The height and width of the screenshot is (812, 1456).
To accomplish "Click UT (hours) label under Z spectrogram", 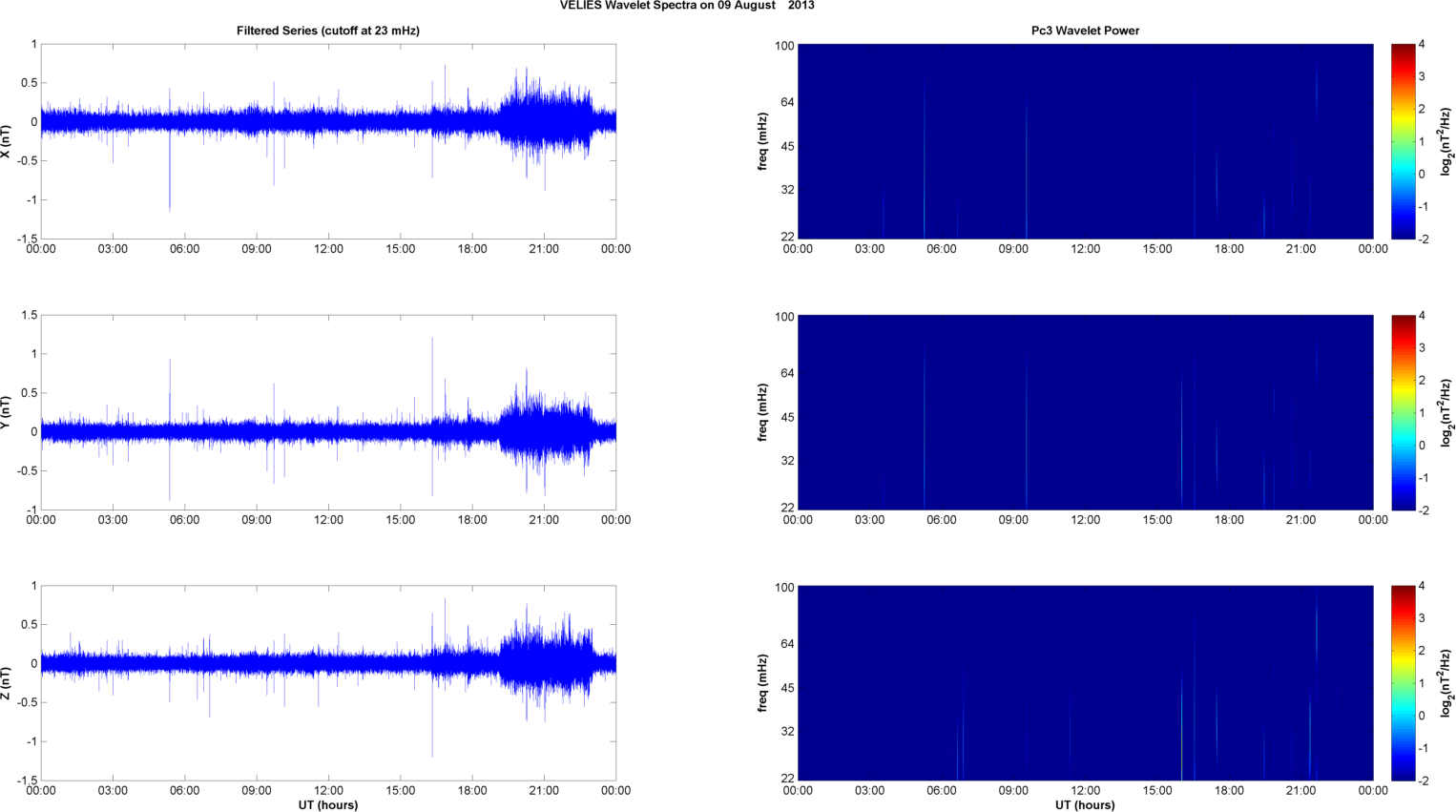I will (1085, 805).
